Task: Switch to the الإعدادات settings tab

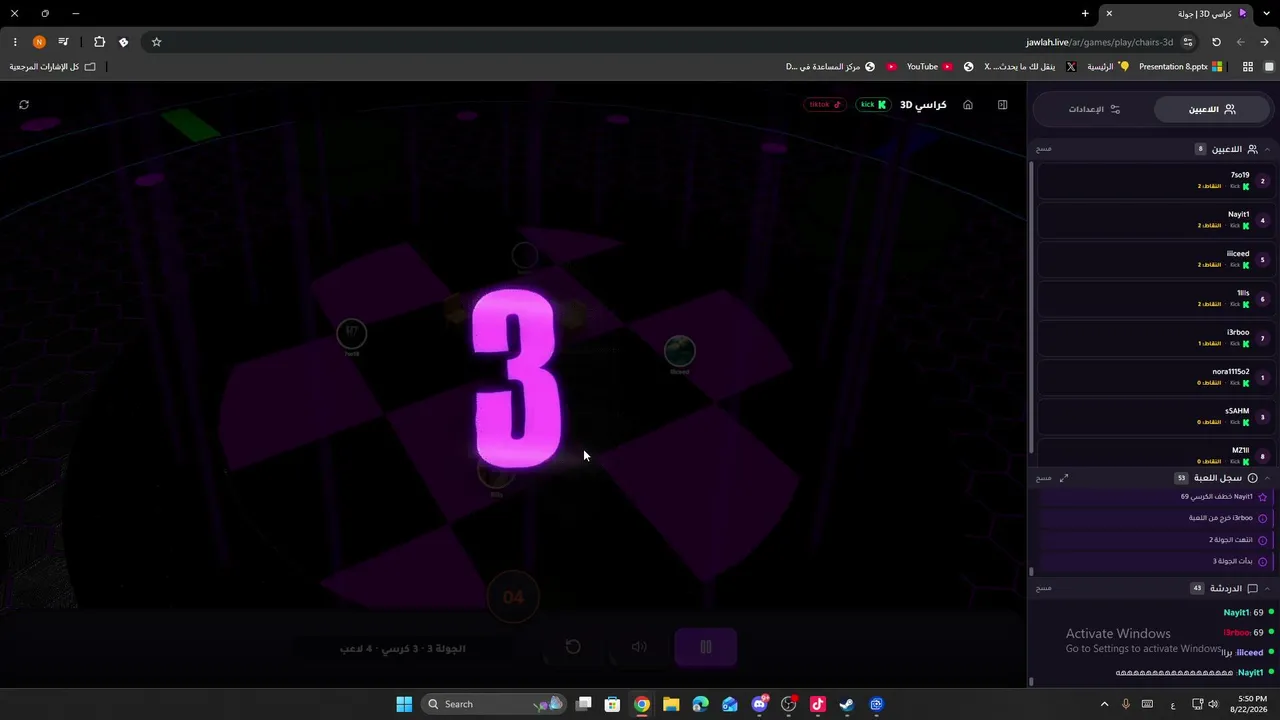Action: point(1094,109)
